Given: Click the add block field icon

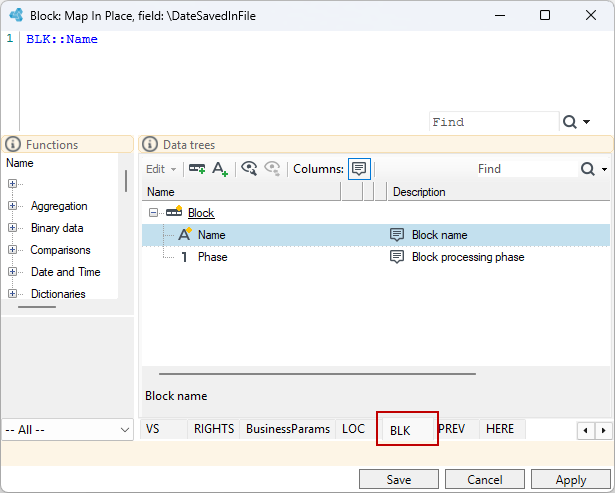Looking at the screenshot, I should 197,169.
